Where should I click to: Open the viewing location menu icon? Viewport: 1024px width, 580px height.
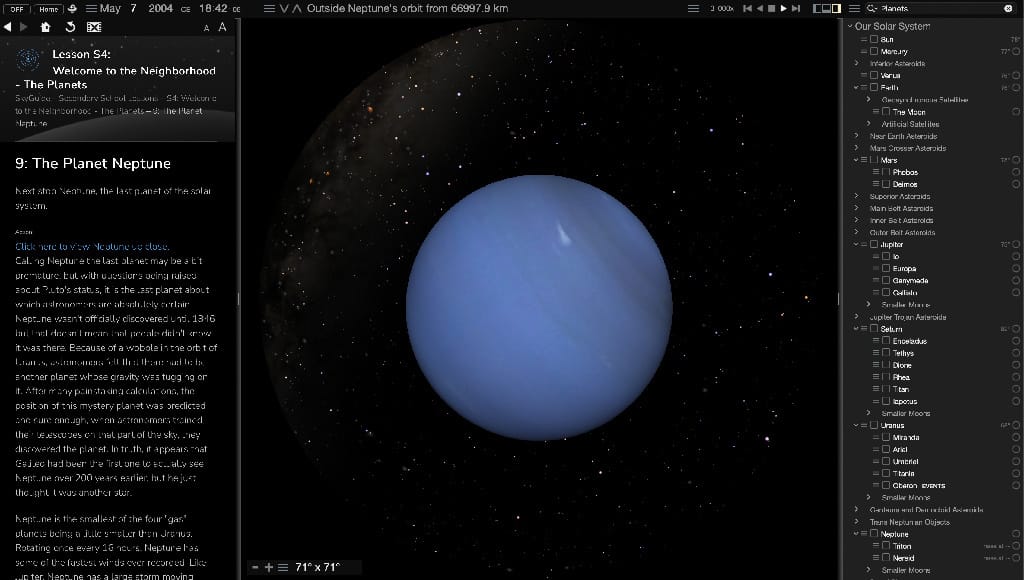tap(269, 8)
